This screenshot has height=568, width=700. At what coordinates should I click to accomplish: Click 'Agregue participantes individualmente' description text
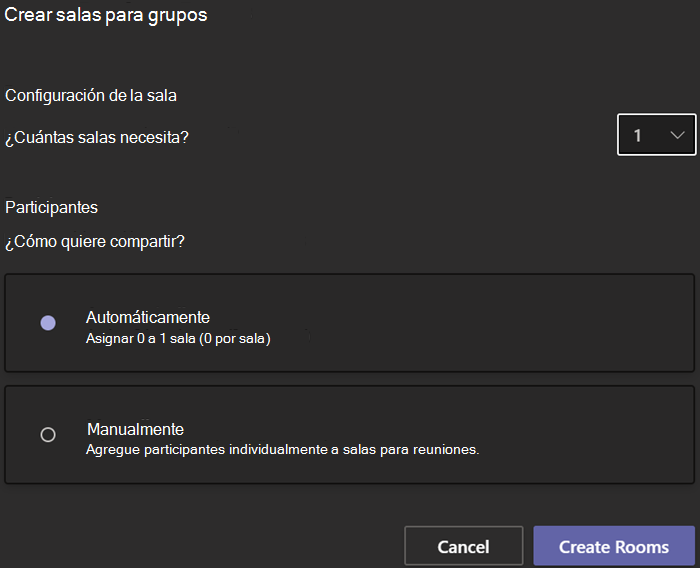[x=283, y=449]
